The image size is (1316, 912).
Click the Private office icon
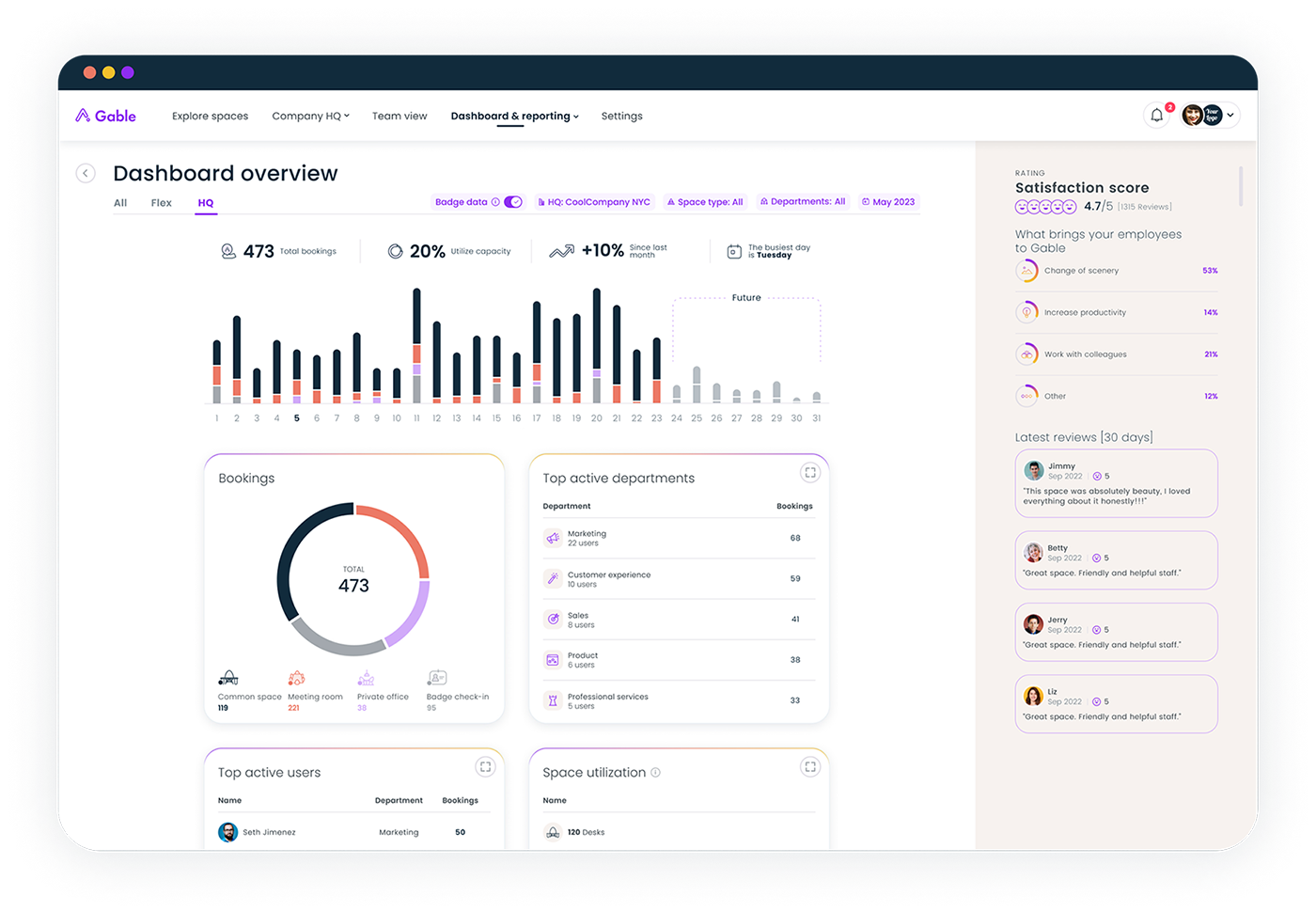coord(366,678)
